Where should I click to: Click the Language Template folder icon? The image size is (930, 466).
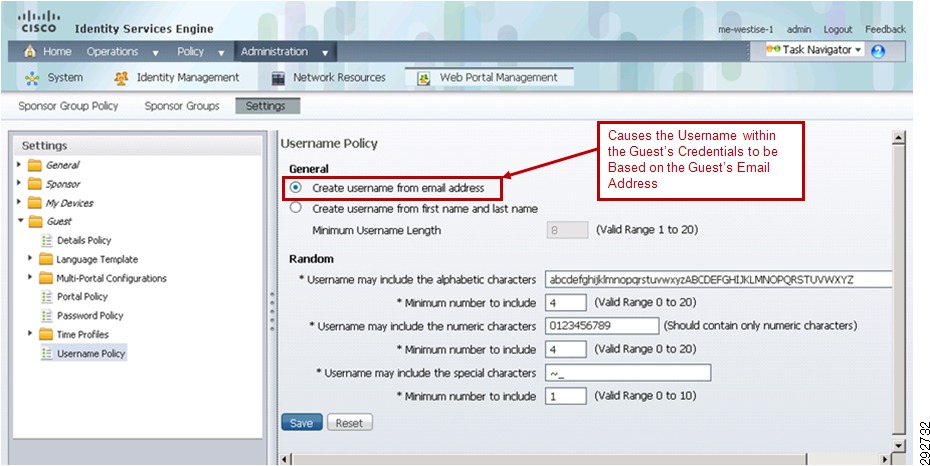tap(46, 259)
